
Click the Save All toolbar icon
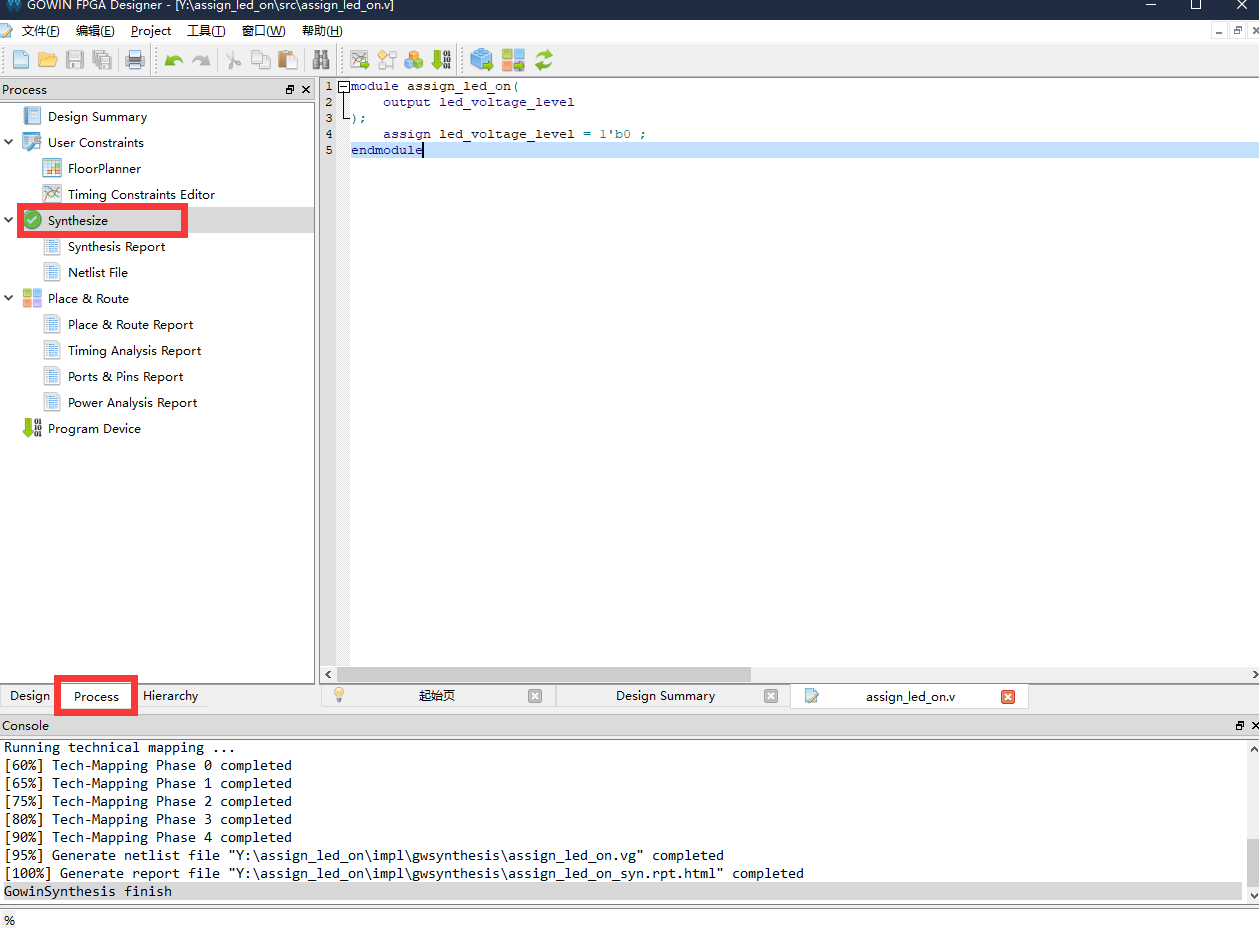102,60
